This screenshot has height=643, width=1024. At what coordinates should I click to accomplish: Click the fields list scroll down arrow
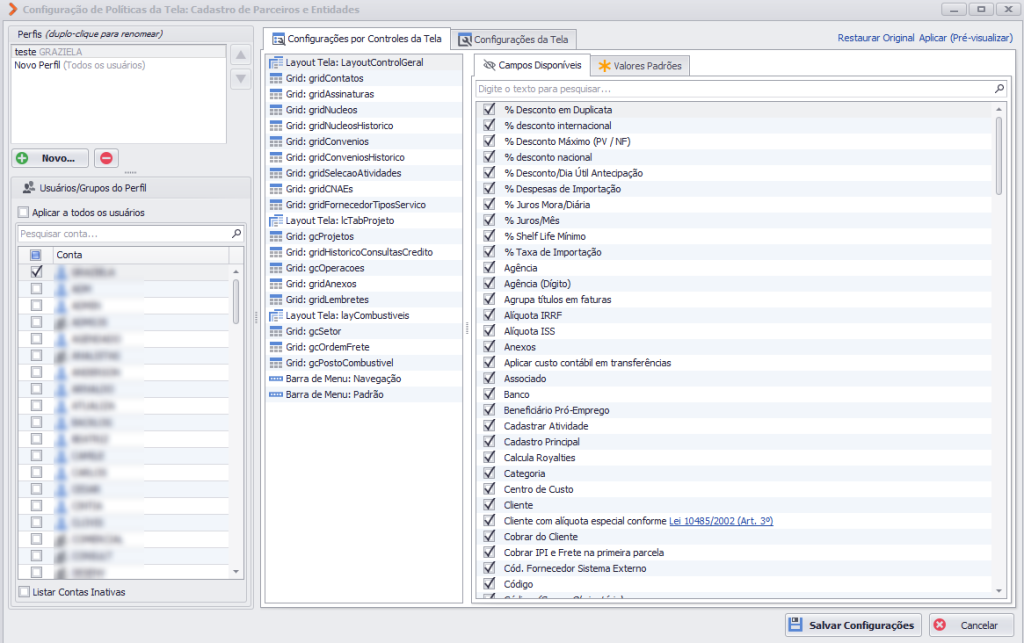(999, 590)
